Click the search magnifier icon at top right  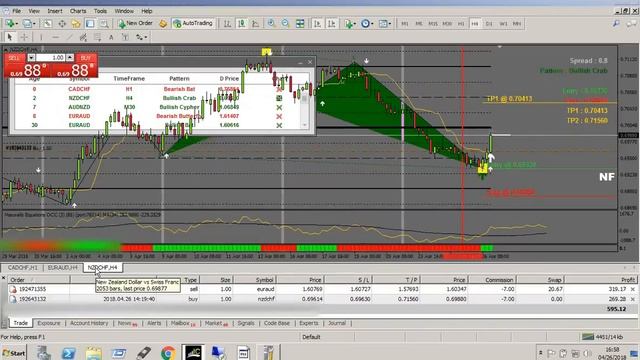coord(616,24)
